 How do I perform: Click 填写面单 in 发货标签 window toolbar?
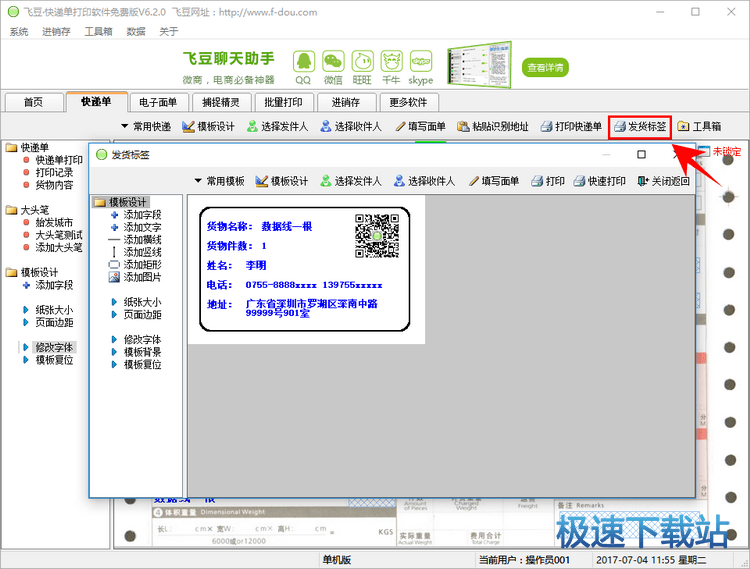tap(494, 181)
